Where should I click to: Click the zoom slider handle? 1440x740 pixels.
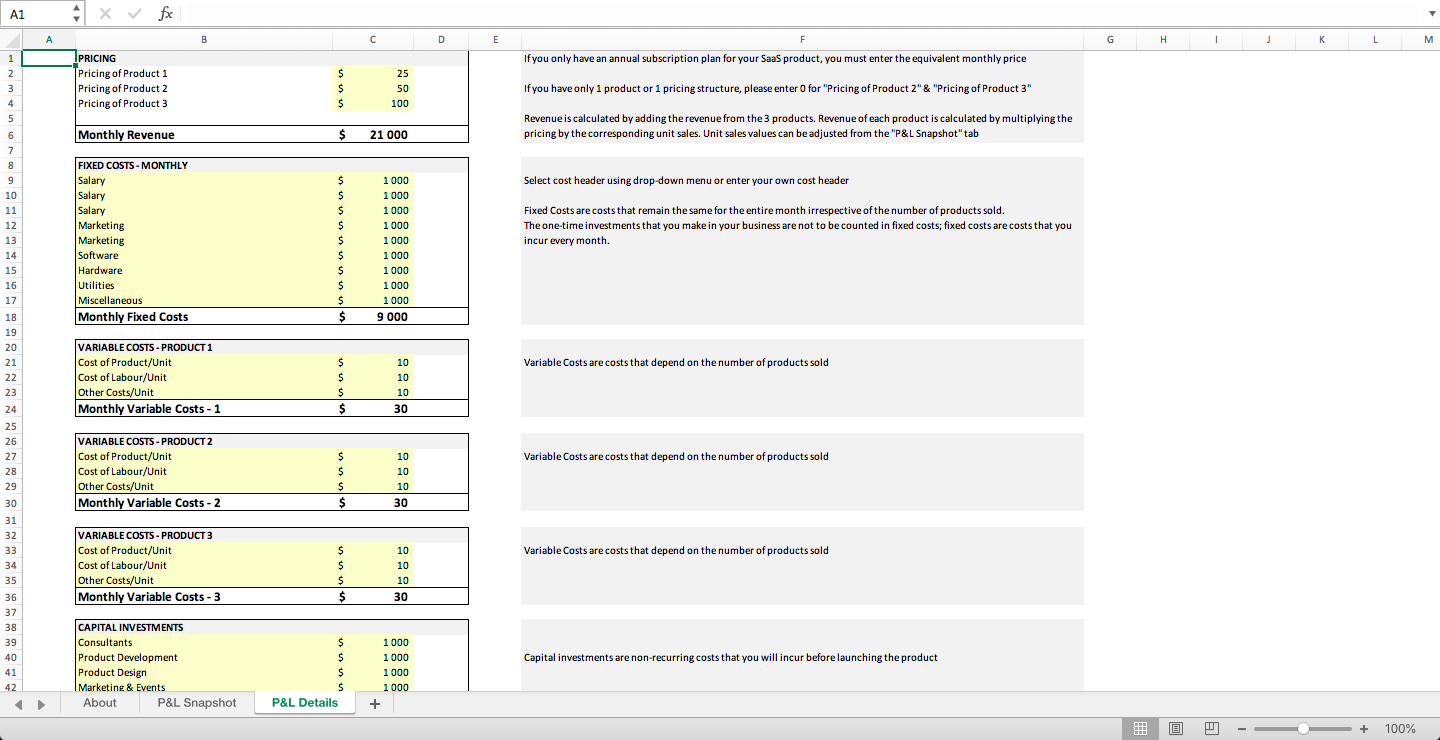(1302, 728)
